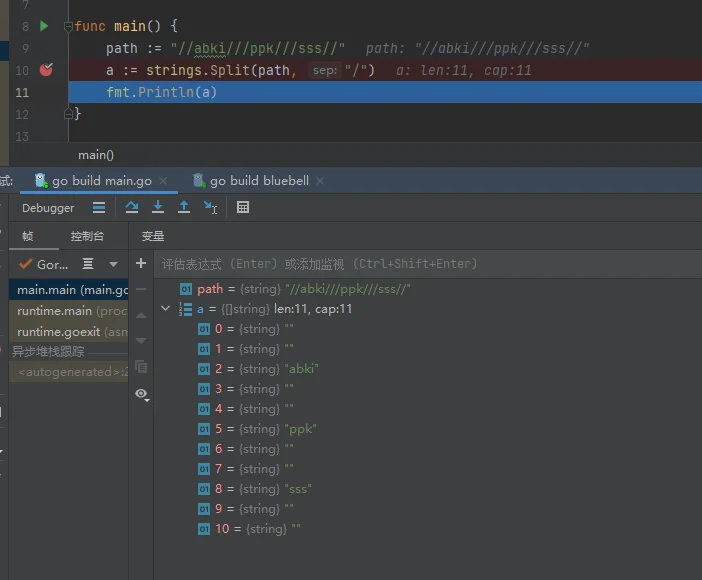702x580 pixels.
Task: Collapse the func main fold marker
Action: click(68, 26)
